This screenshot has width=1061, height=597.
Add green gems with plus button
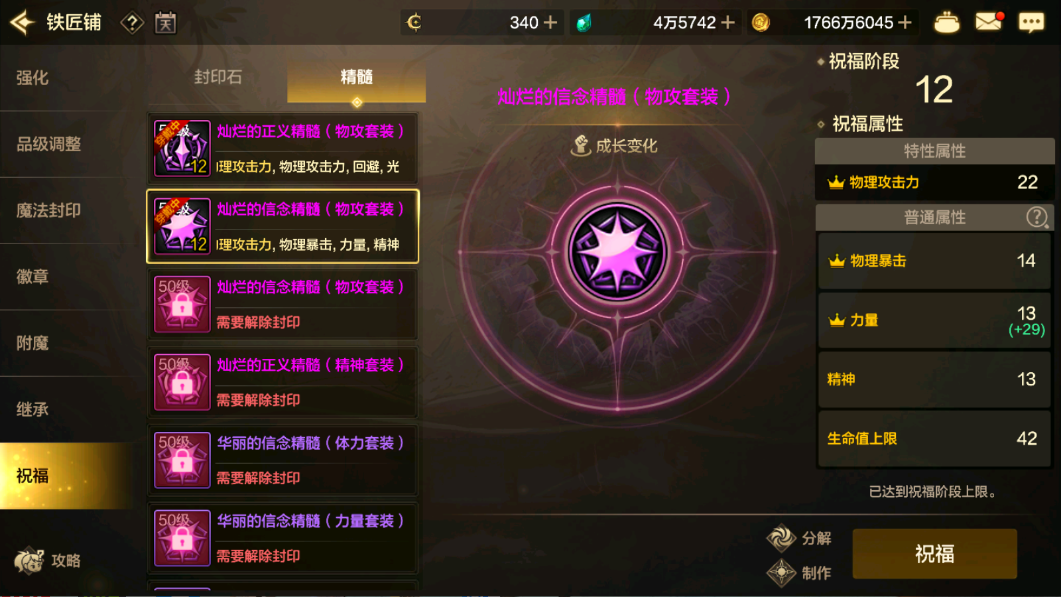tap(728, 22)
